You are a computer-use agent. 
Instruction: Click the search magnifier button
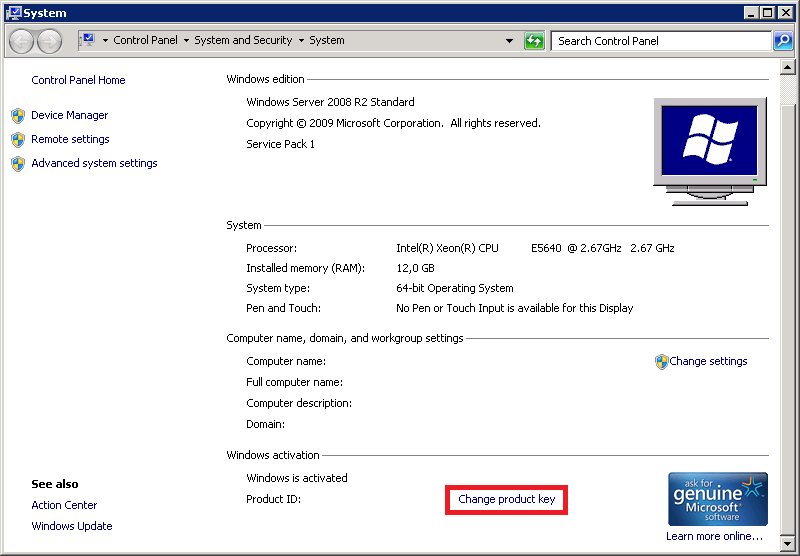tap(783, 41)
